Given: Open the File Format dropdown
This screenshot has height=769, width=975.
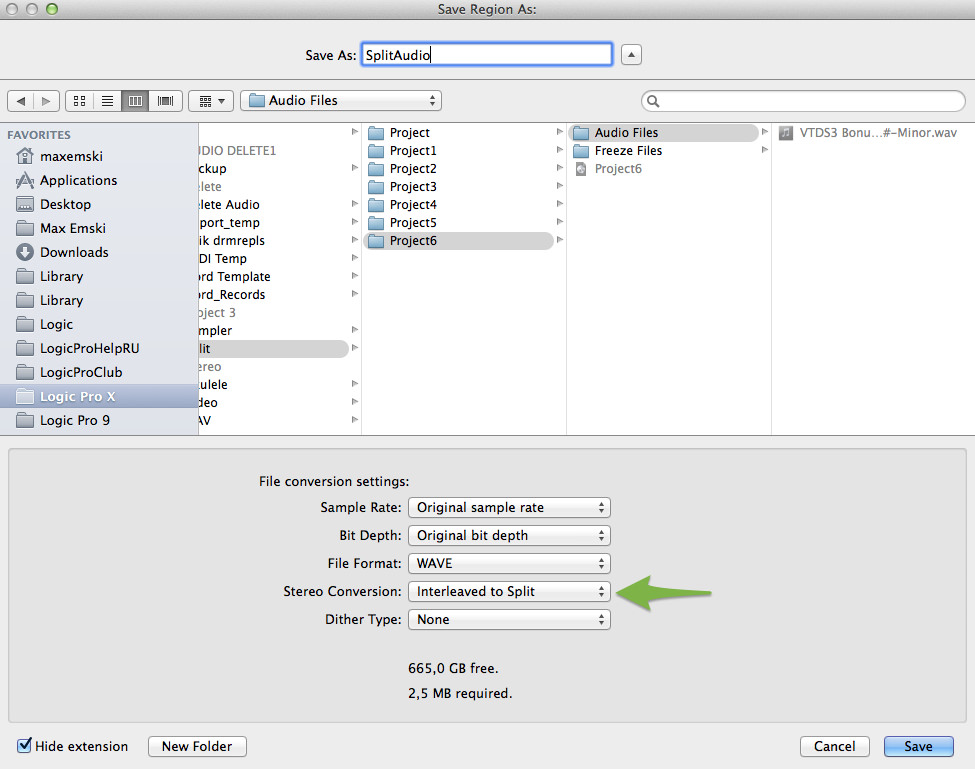Looking at the screenshot, I should point(508,563).
